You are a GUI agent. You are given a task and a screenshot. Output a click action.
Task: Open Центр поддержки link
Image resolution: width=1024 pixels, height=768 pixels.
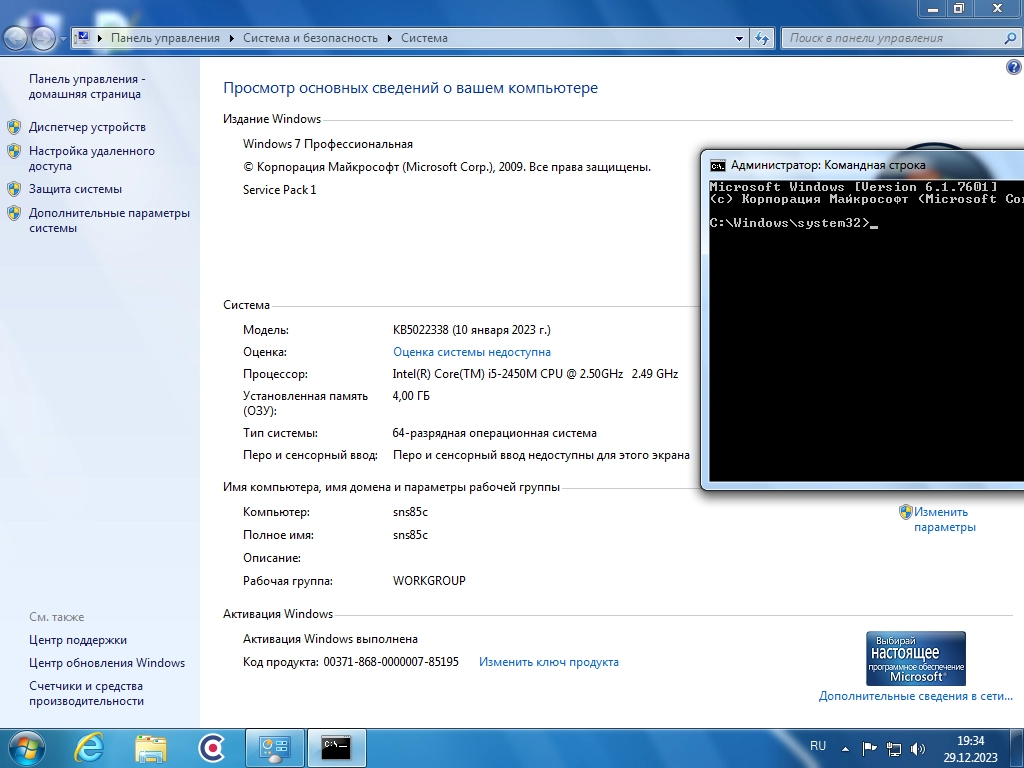point(78,640)
